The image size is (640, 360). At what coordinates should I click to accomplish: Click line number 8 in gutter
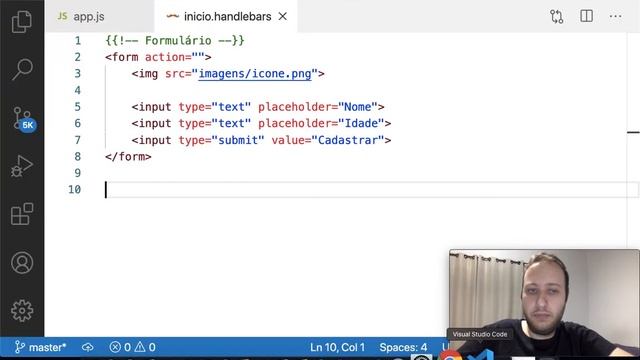78,157
